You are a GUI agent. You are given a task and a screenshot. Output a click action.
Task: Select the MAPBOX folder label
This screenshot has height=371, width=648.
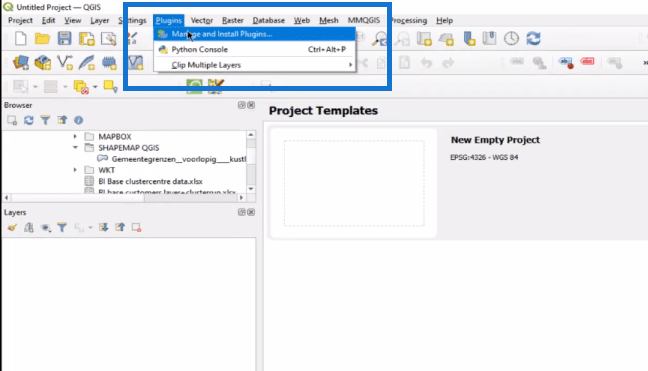(114, 136)
